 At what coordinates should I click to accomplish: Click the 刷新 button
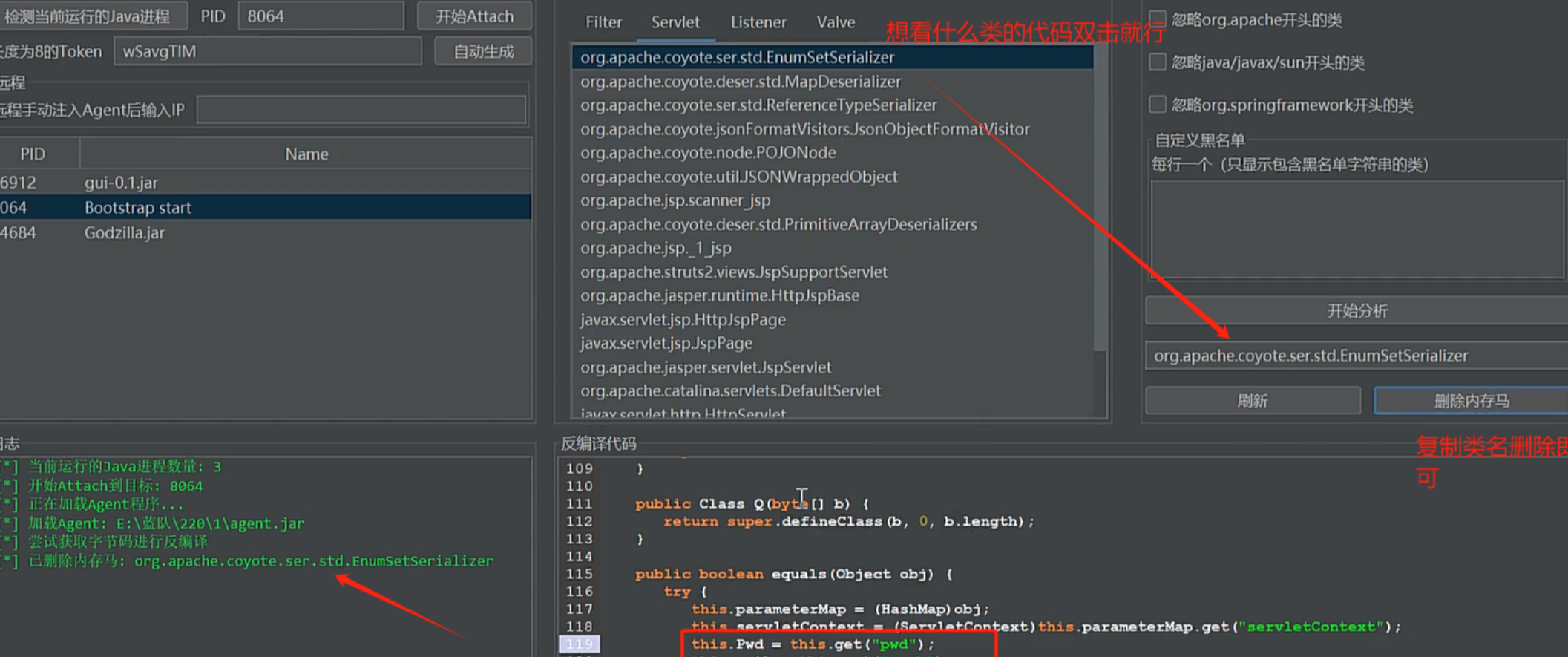tap(1253, 401)
